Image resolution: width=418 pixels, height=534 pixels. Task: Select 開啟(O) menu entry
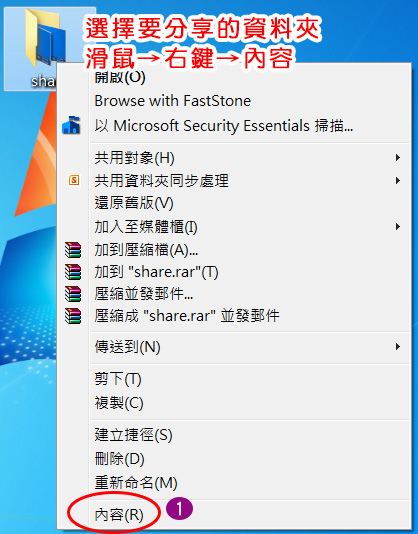(x=120, y=78)
